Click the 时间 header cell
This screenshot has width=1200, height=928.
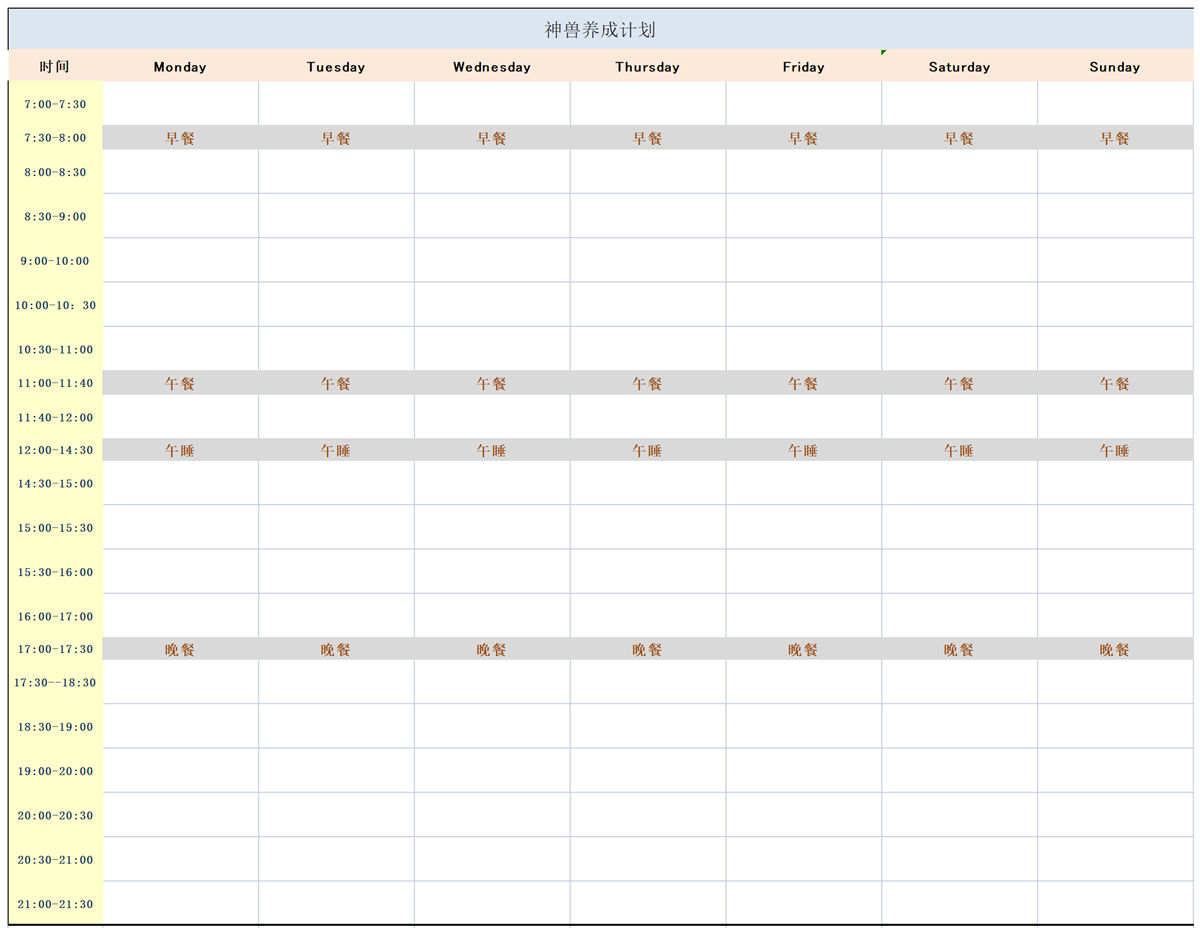(55, 67)
